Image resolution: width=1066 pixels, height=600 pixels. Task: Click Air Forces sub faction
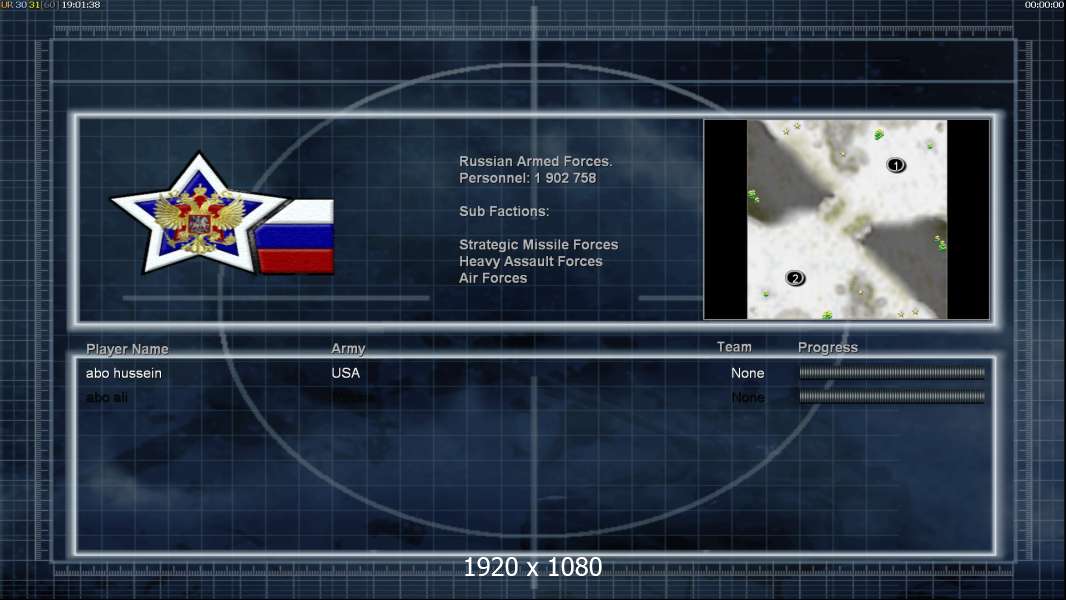pyautogui.click(x=493, y=278)
